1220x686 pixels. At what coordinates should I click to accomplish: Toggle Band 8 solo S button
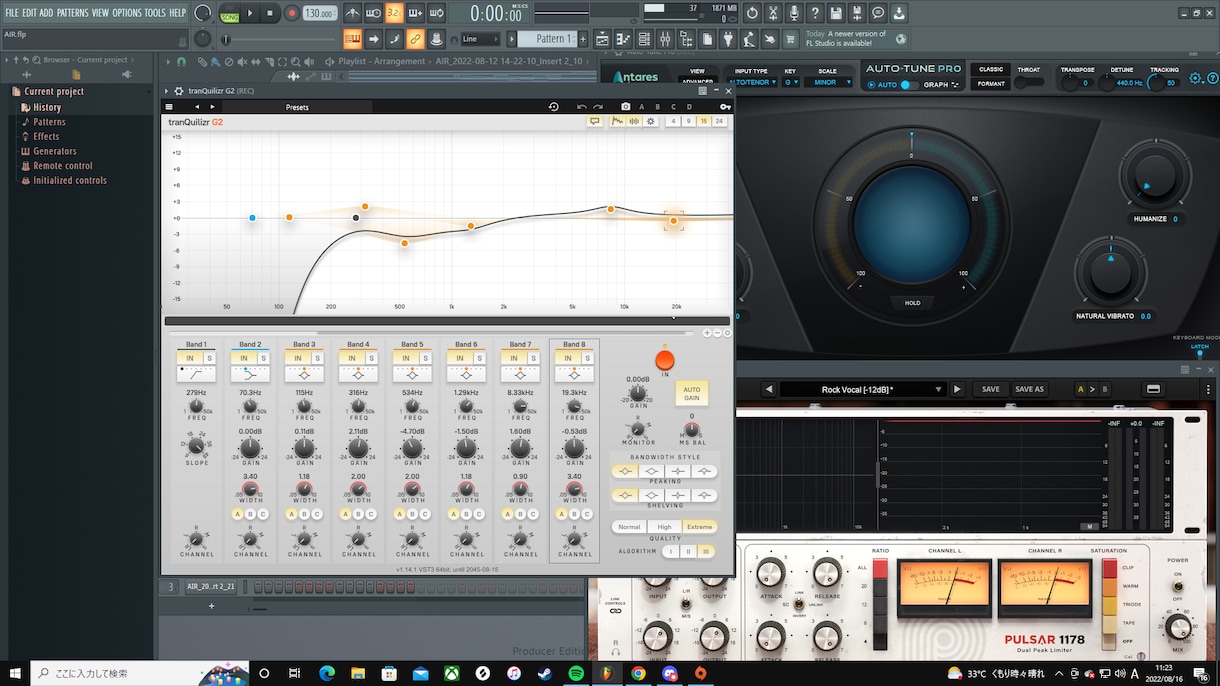pos(587,358)
